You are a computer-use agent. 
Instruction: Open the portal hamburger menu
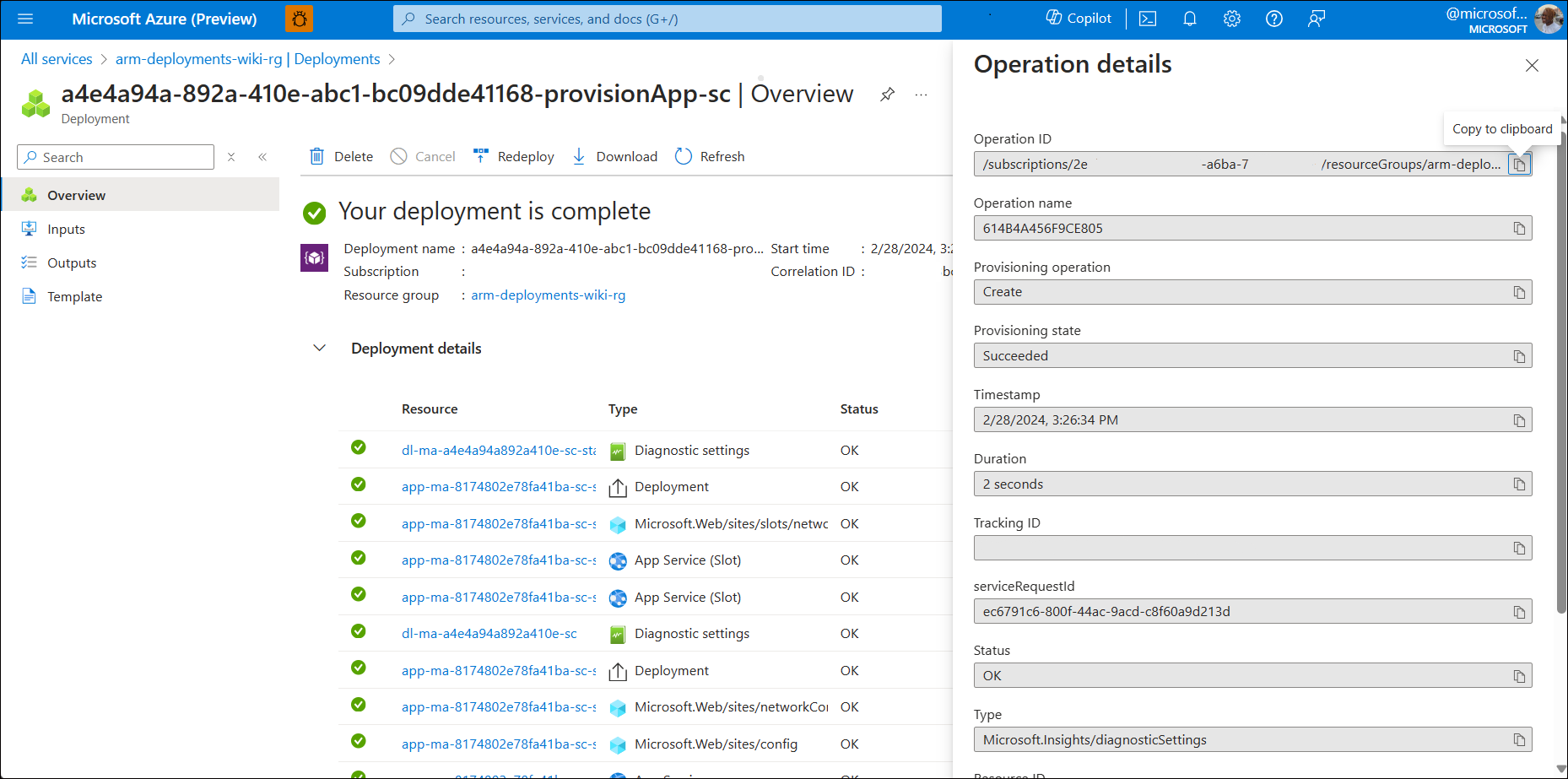point(25,19)
